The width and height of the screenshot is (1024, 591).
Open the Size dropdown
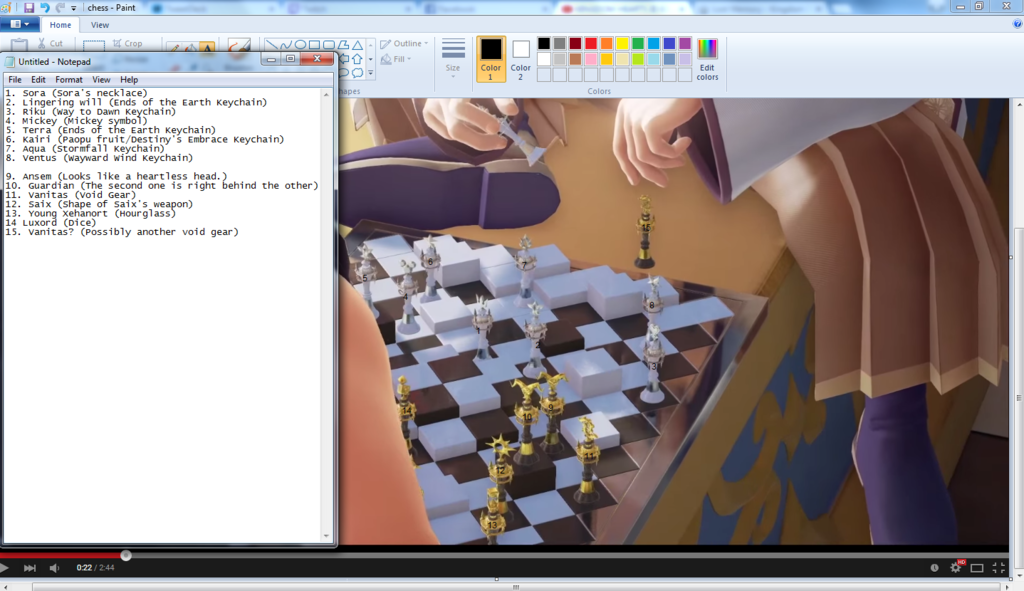453,59
